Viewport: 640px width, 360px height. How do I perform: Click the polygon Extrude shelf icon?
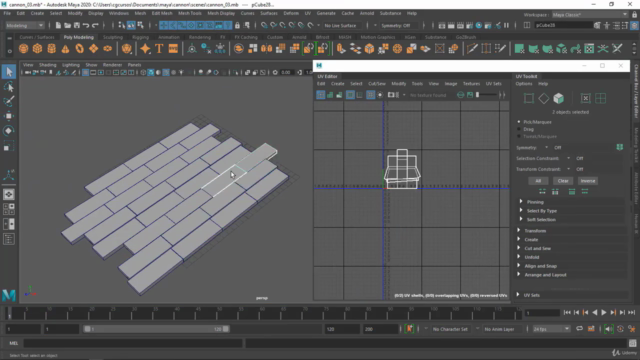pyautogui.click(x=341, y=49)
